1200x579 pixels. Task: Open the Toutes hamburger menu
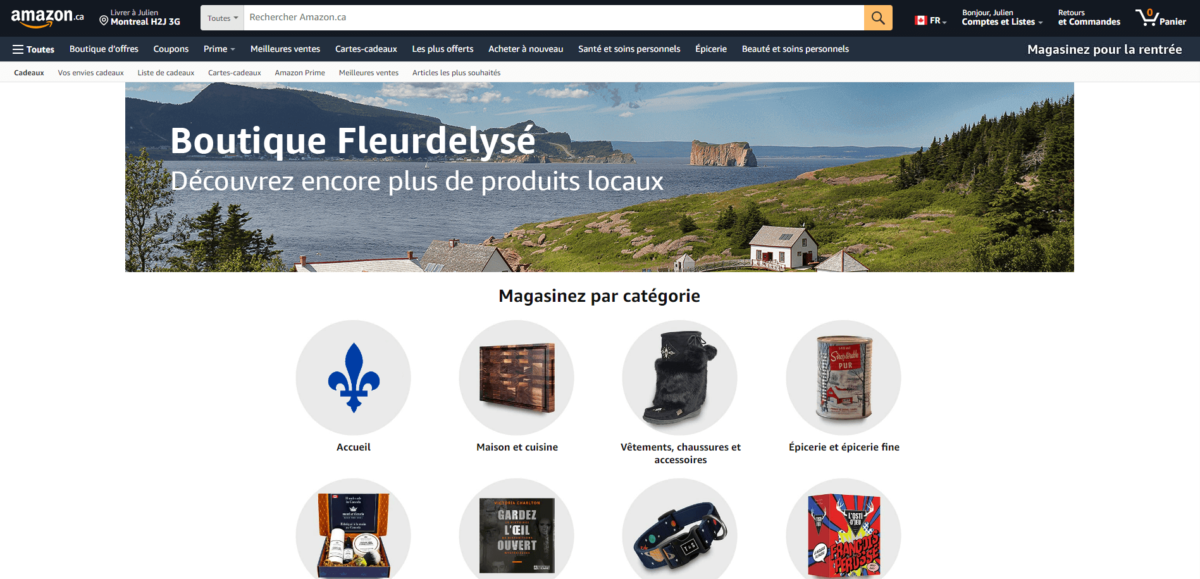(x=33, y=49)
